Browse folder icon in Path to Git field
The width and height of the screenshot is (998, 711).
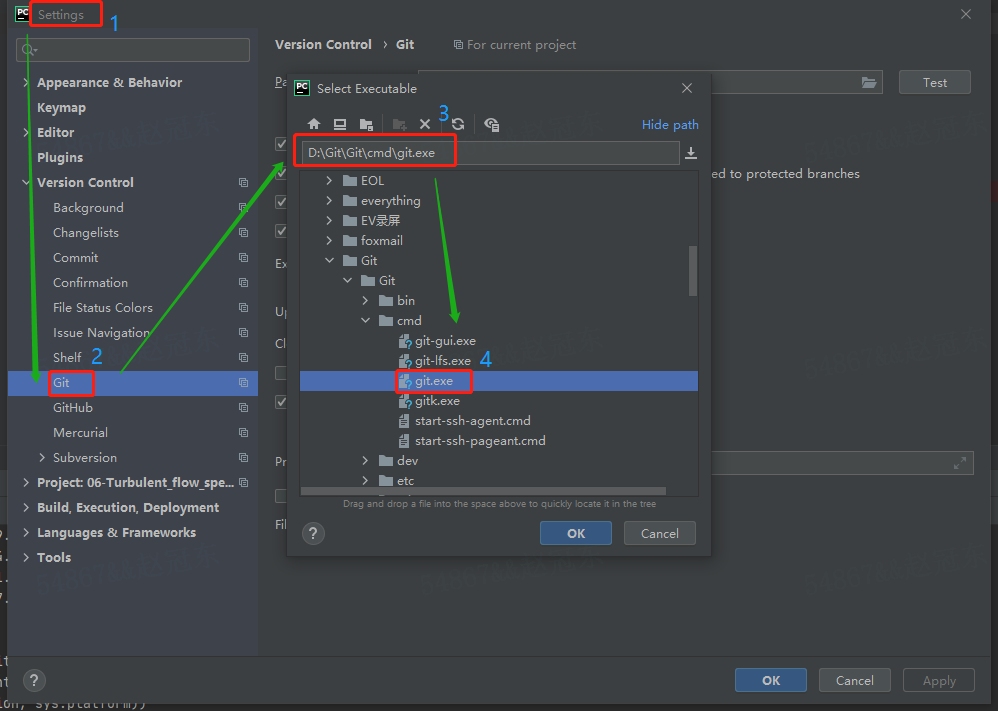click(x=869, y=83)
